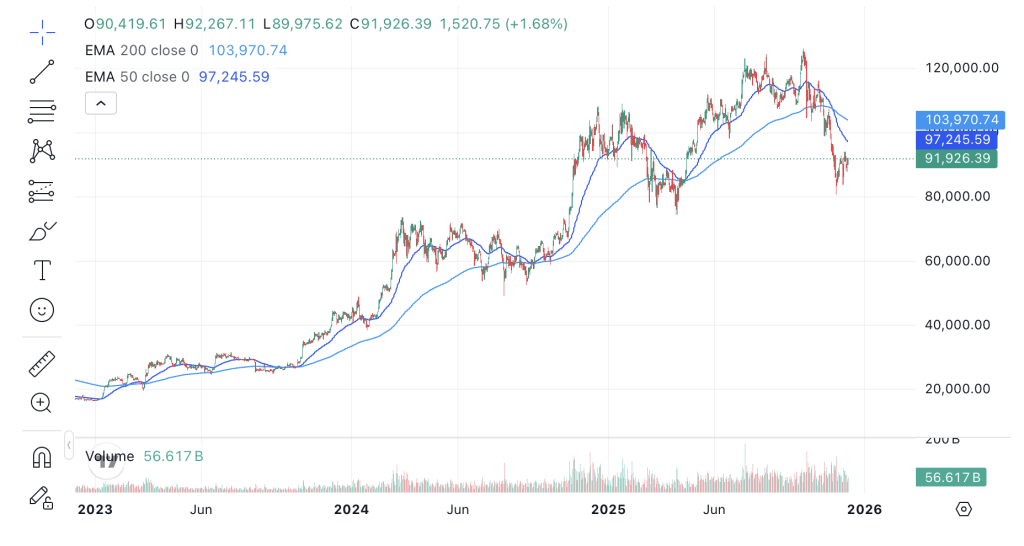Toggle magnet mode for drawings
1024x546 pixels.
point(42,457)
